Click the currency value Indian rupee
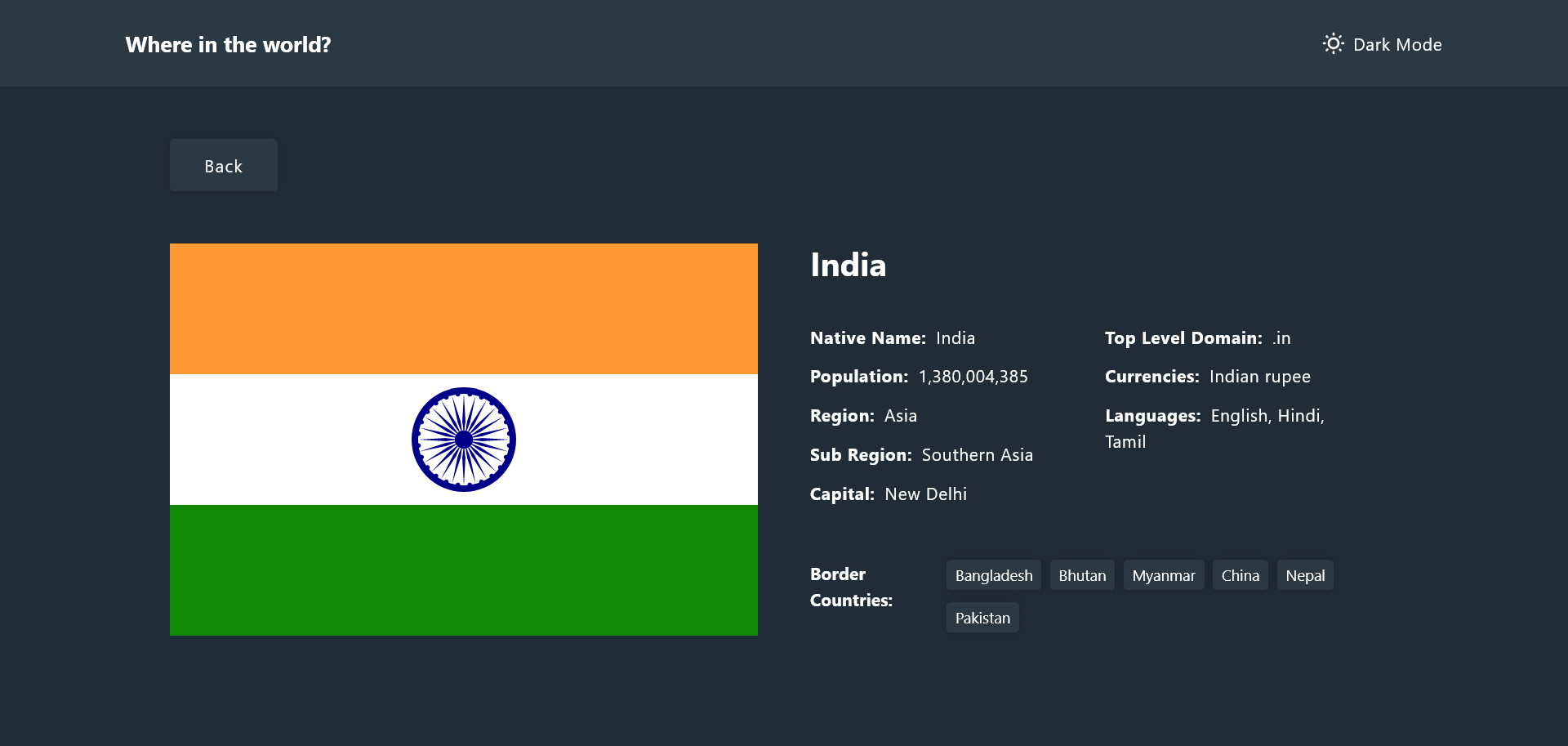This screenshot has height=746, width=1568. click(1260, 377)
